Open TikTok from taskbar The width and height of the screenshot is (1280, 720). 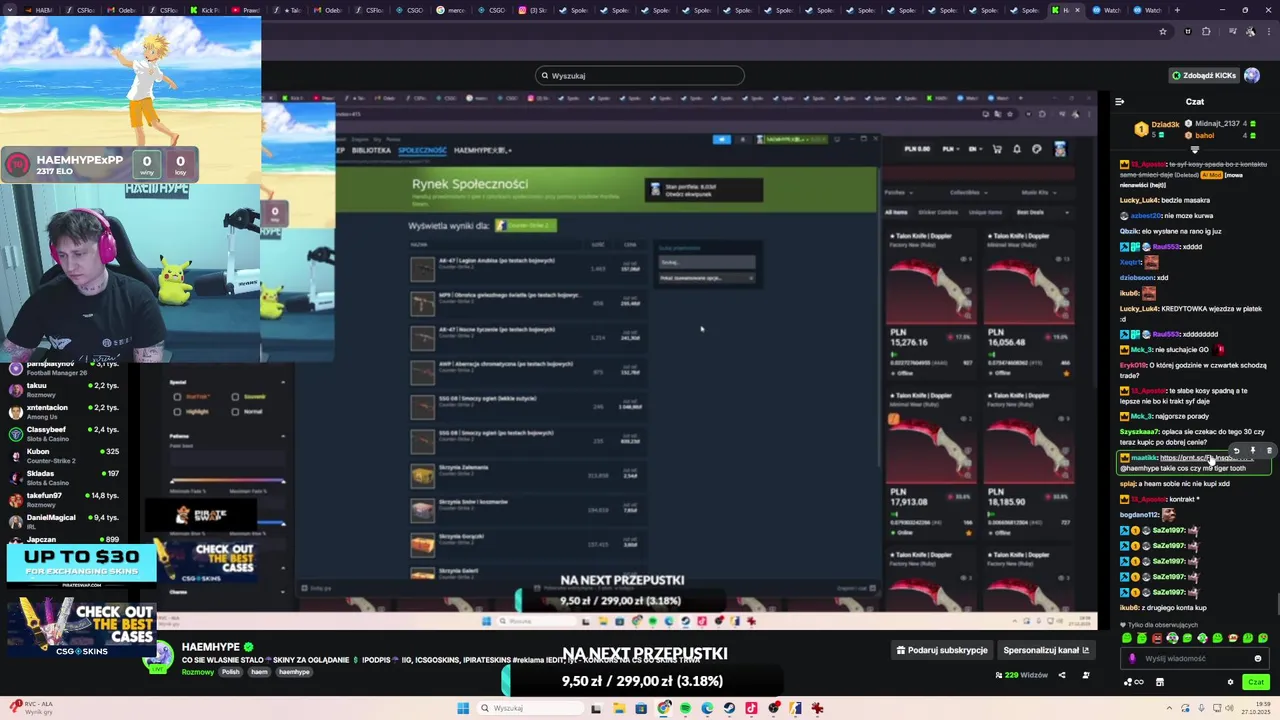click(751, 708)
